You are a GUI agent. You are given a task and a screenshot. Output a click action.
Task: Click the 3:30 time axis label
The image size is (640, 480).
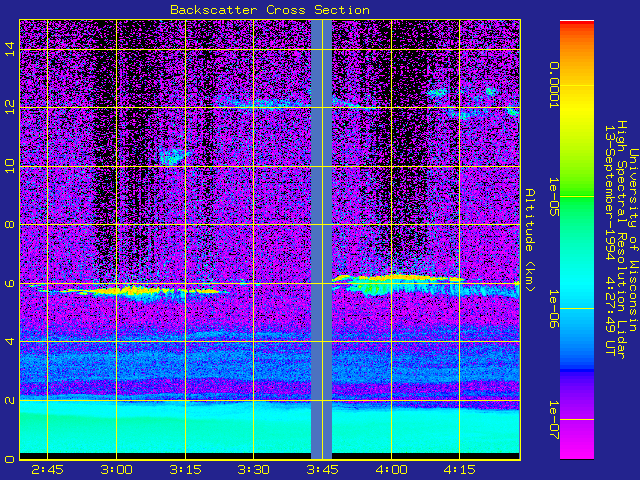(x=253, y=470)
